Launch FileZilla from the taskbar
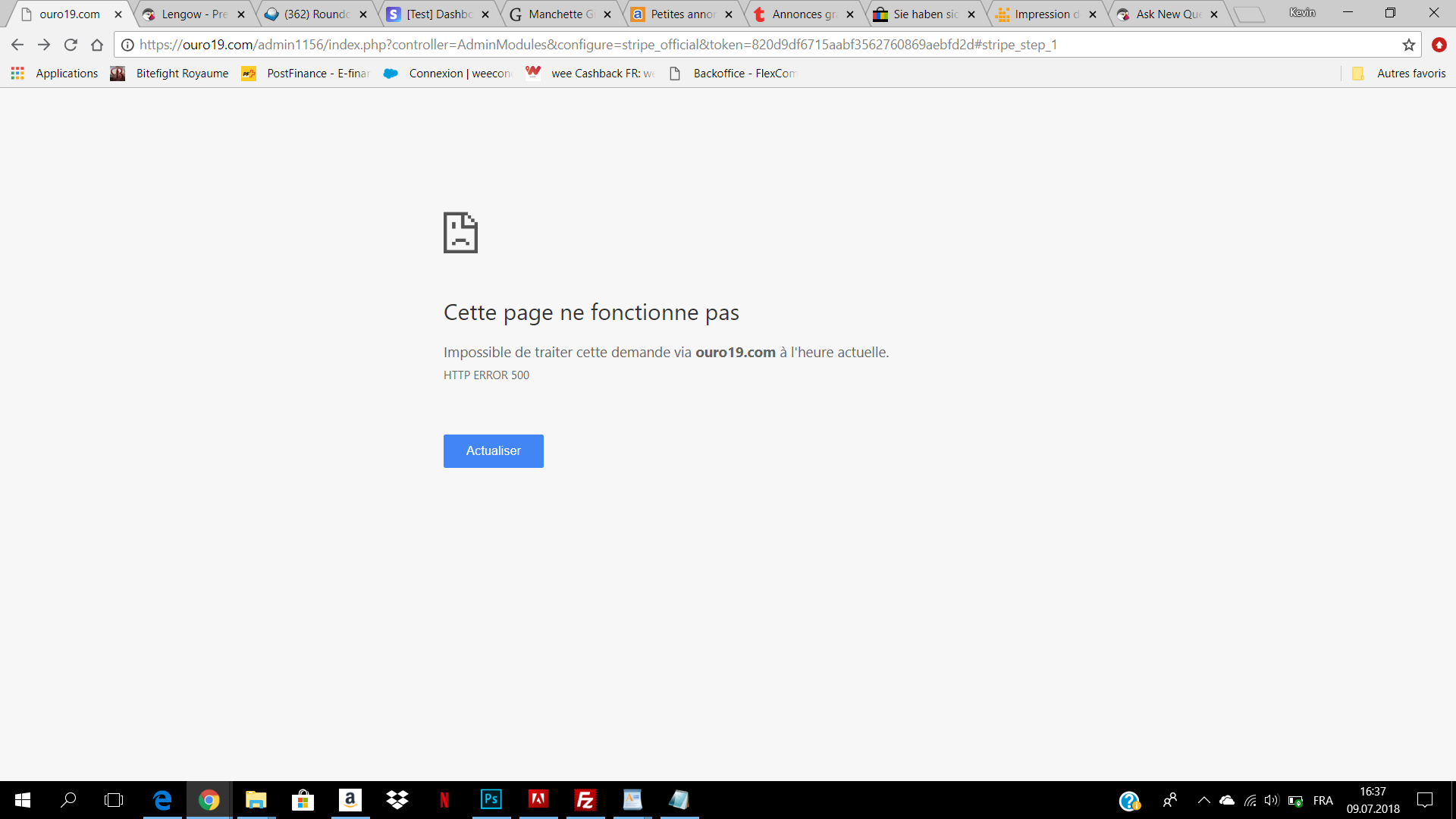Screen dimensions: 1456x819 click(585, 800)
